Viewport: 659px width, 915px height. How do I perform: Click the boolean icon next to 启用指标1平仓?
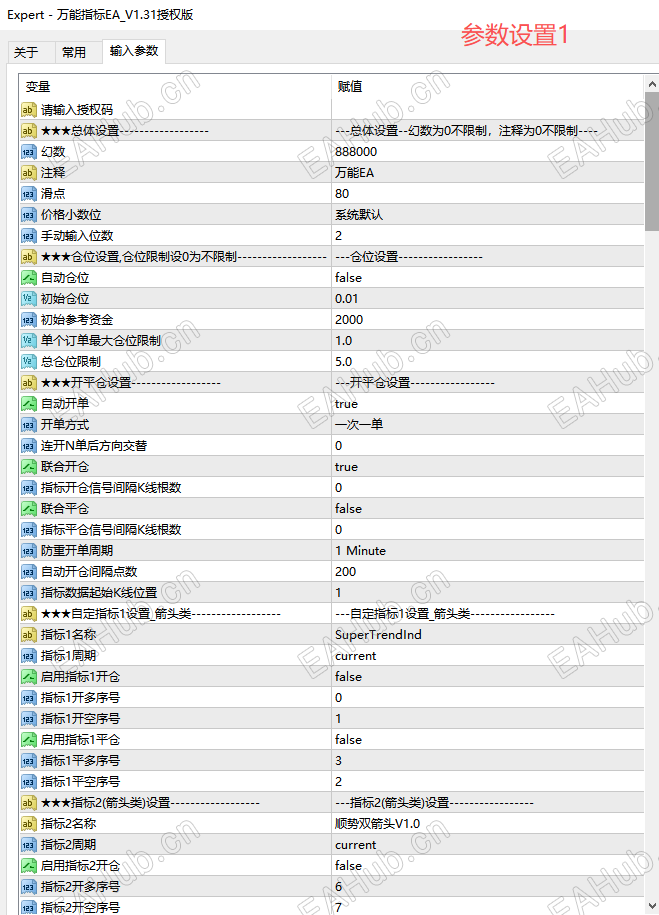coord(29,740)
